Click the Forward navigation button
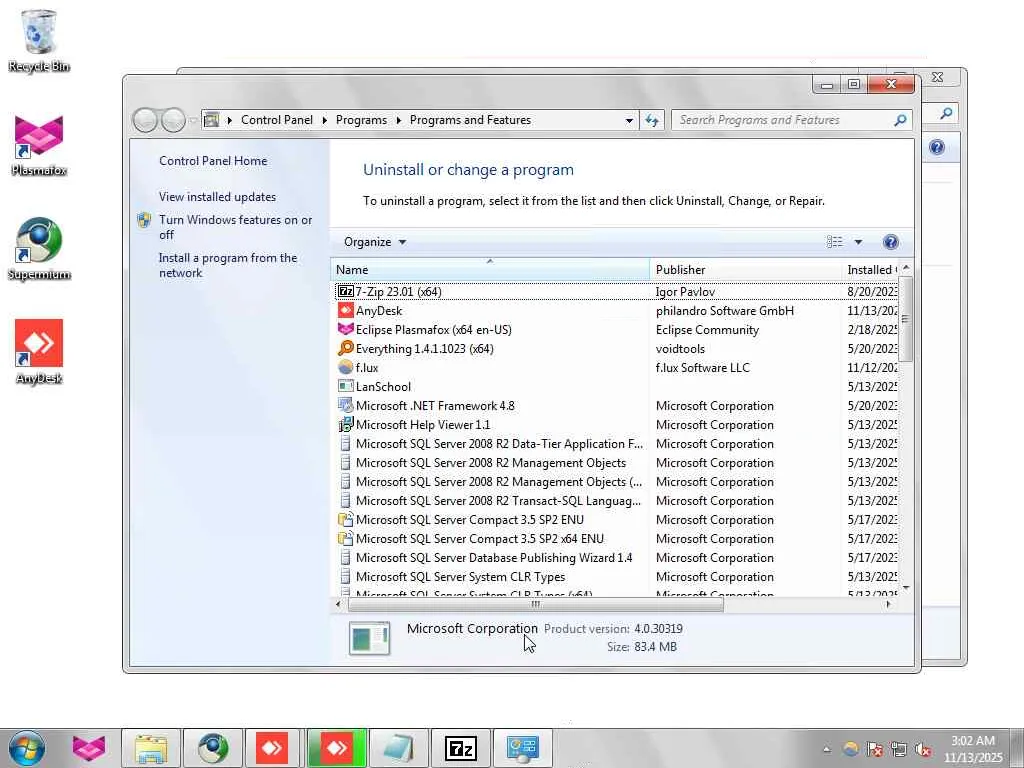Viewport: 1024px width, 768px height. (x=173, y=120)
